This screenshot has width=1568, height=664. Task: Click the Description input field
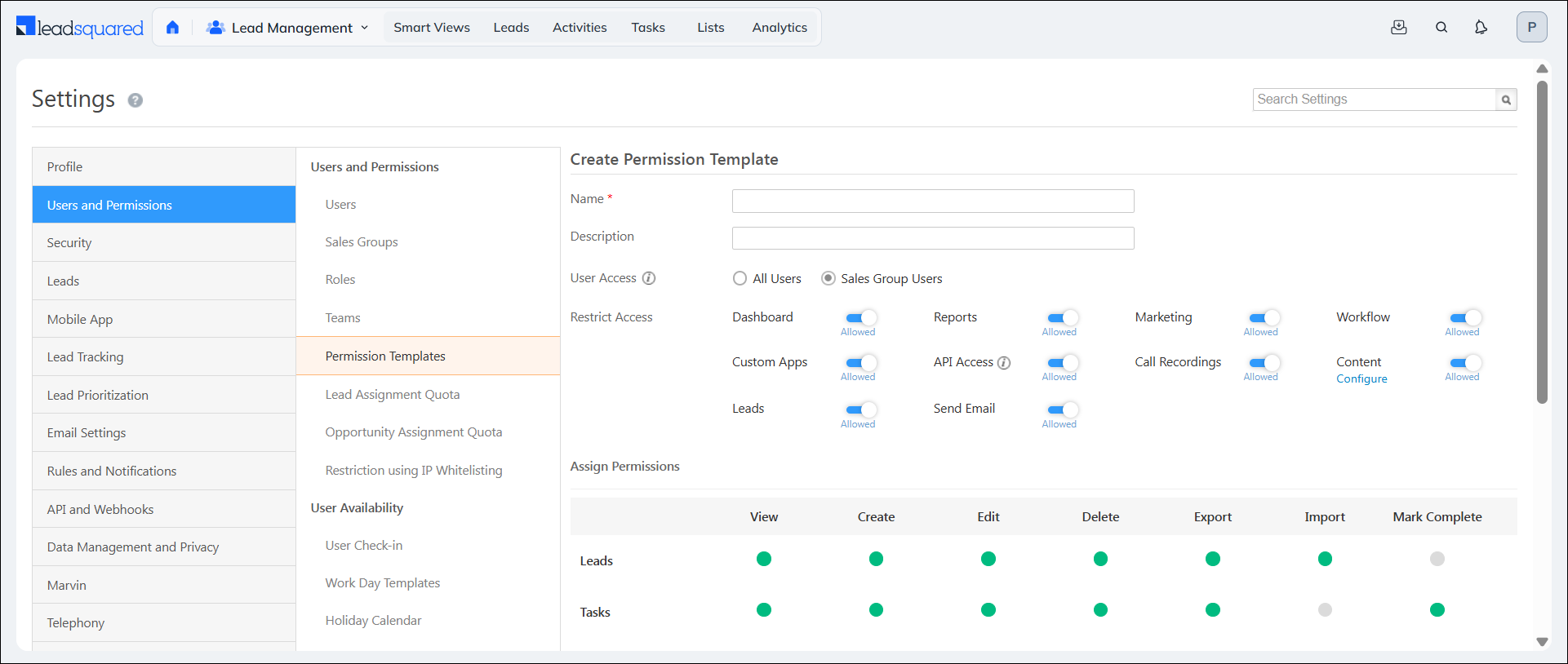933,238
